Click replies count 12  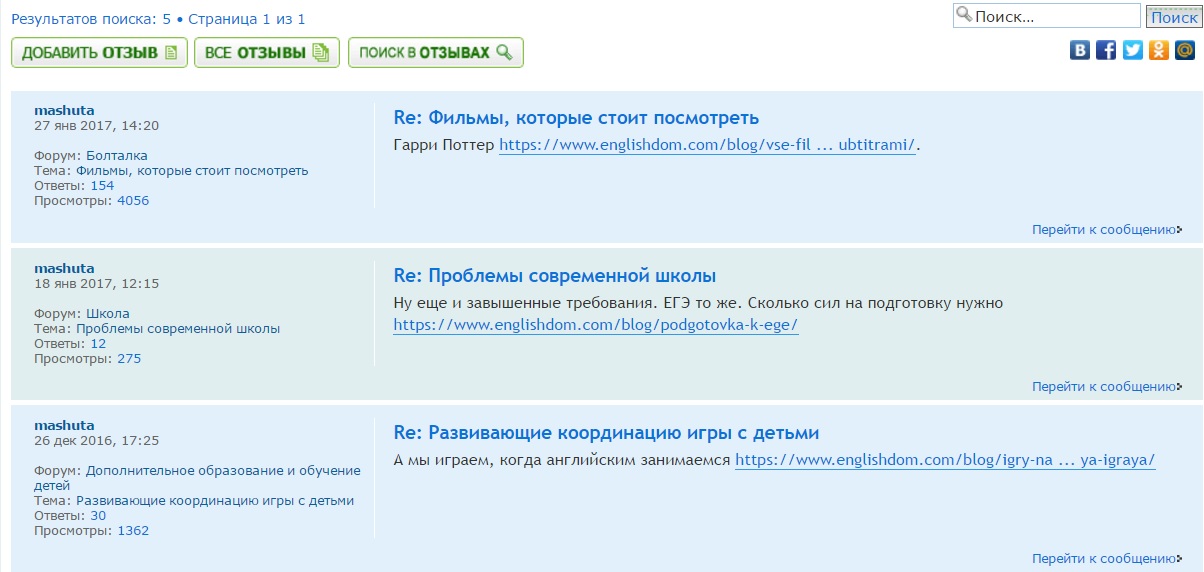point(98,343)
